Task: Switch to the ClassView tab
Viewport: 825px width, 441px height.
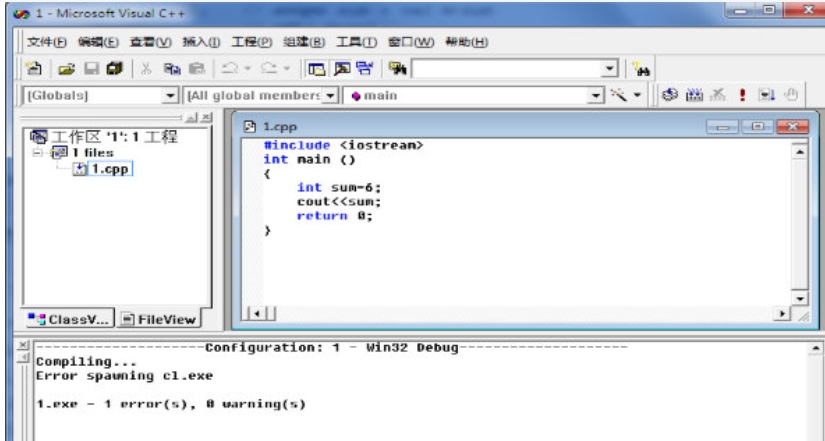Action: [x=69, y=319]
